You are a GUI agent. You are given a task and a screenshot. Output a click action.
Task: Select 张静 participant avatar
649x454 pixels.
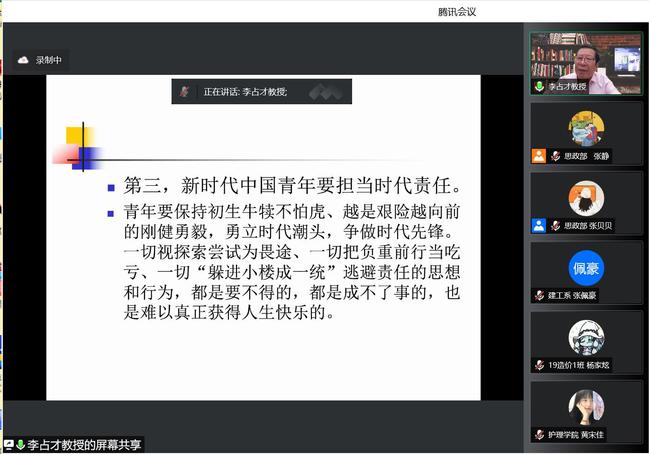[x=586, y=128]
